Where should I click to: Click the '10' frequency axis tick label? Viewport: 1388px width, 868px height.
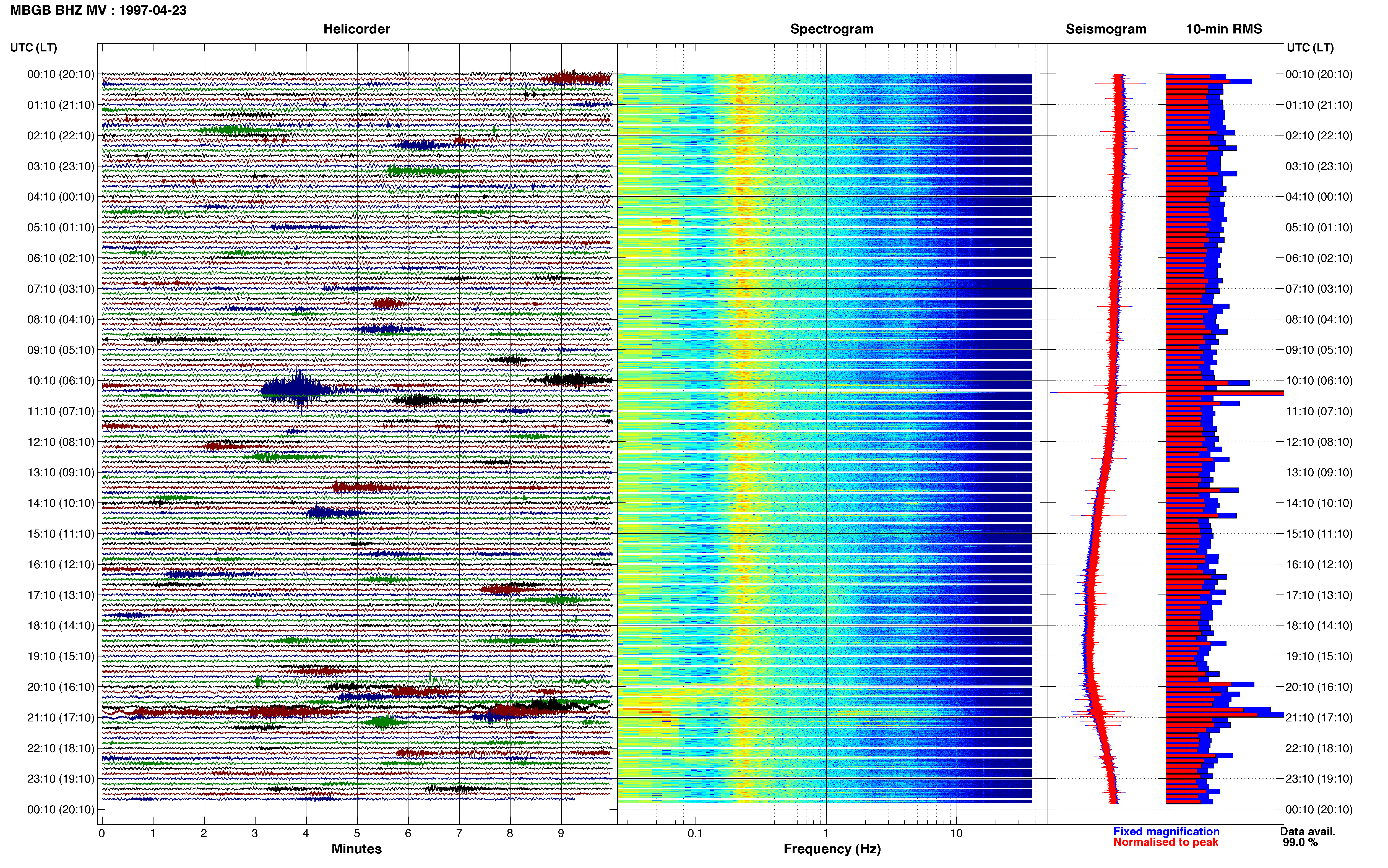click(x=956, y=833)
